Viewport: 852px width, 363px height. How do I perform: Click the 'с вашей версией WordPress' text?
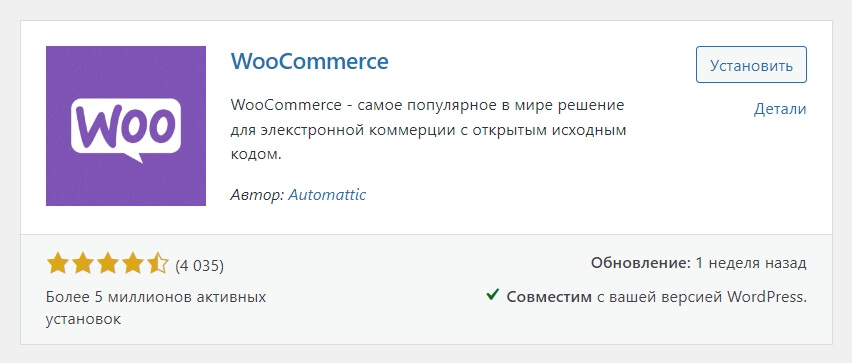point(701,297)
